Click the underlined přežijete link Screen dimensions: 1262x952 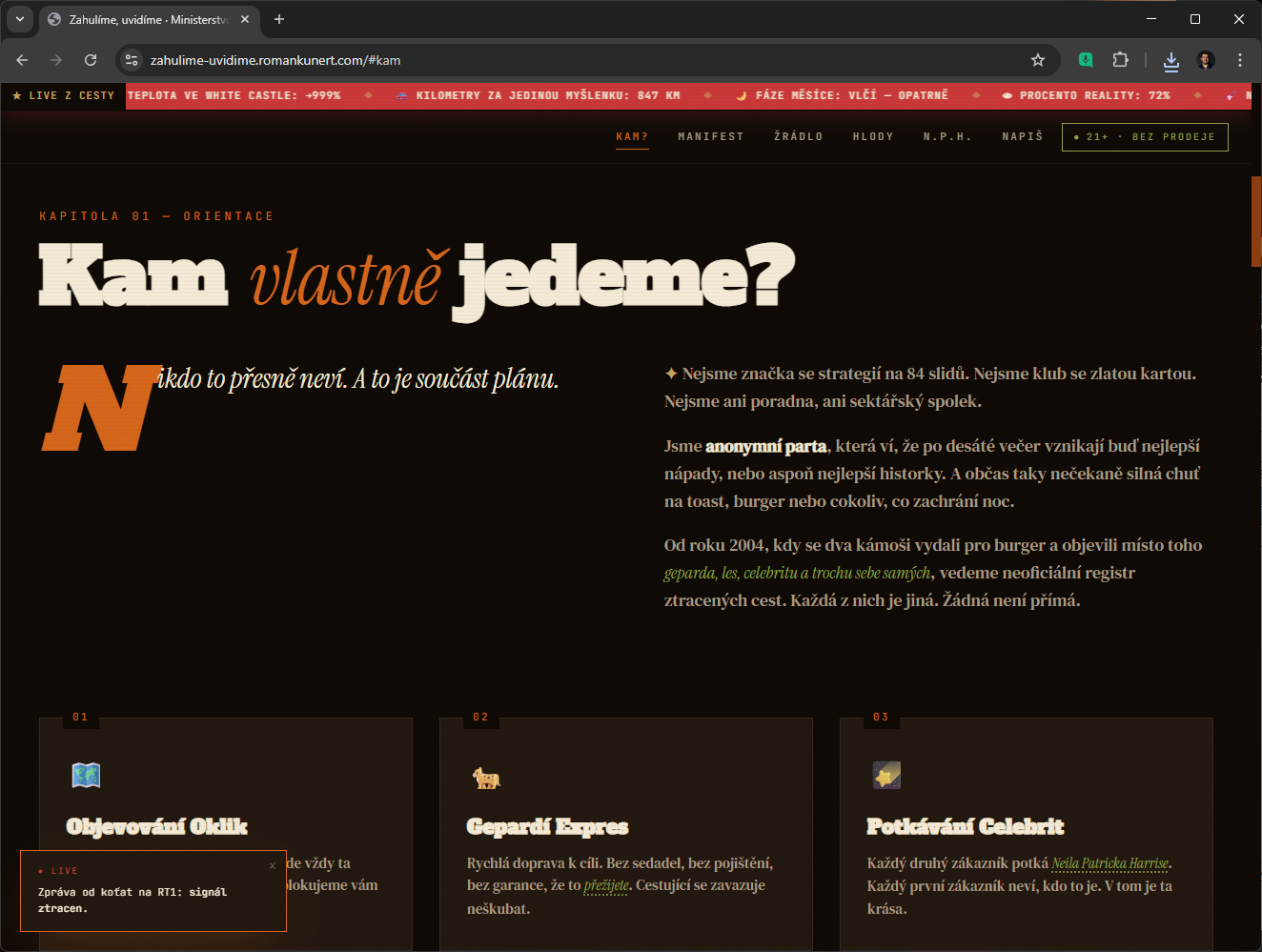tap(606, 886)
